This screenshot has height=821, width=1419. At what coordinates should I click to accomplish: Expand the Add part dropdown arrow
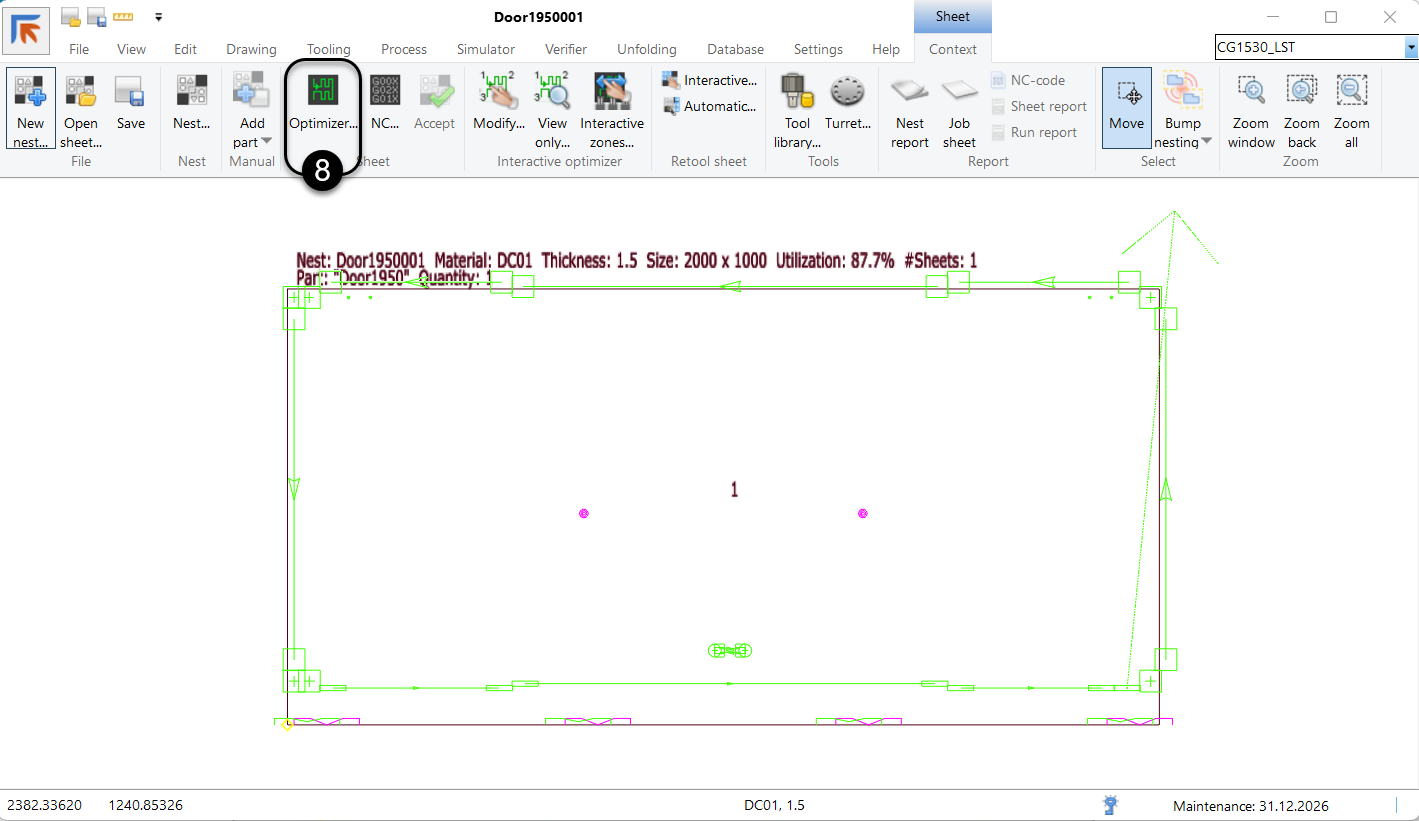click(266, 142)
